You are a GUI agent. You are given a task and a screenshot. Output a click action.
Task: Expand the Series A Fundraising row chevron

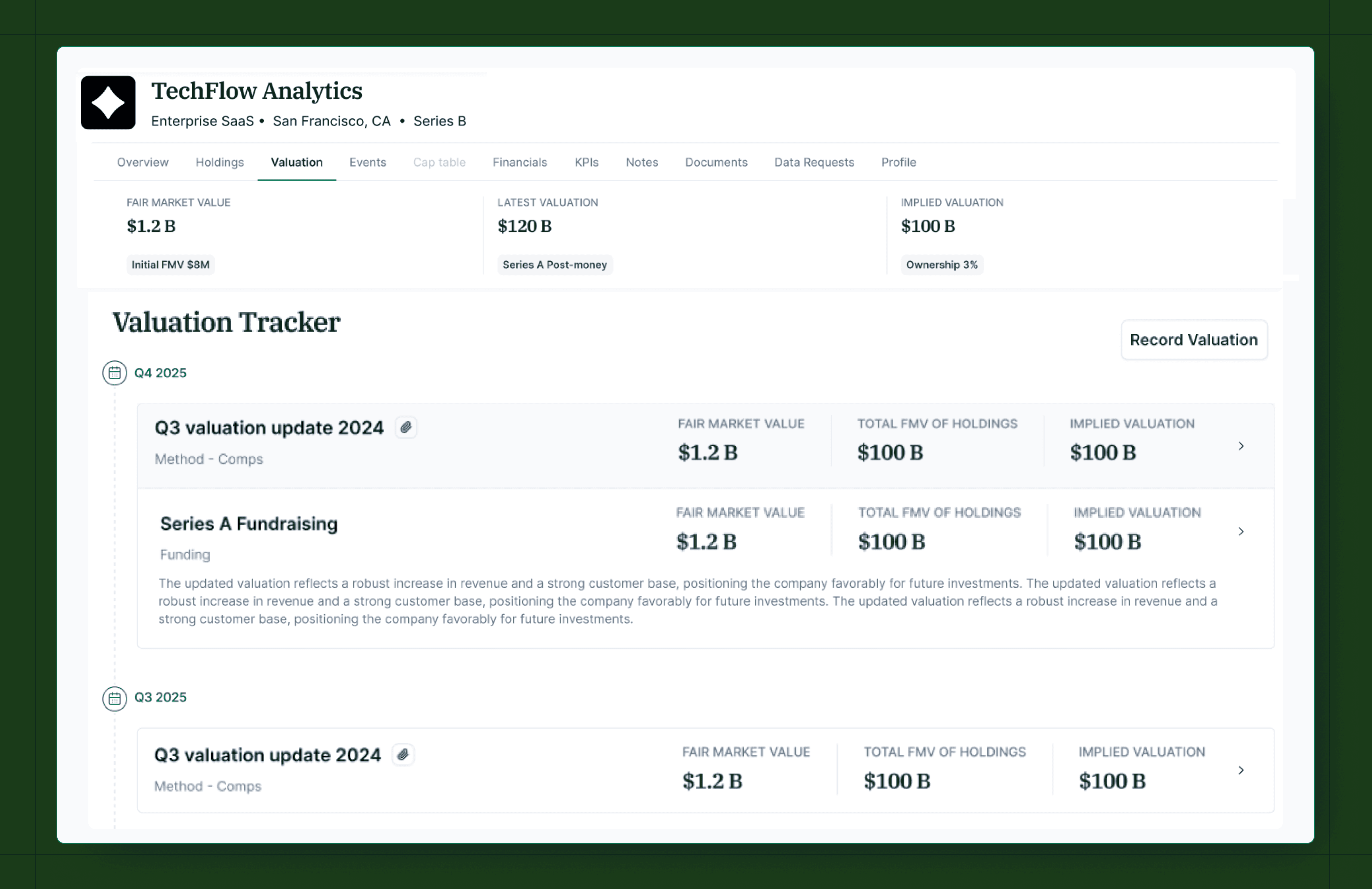pyautogui.click(x=1241, y=531)
